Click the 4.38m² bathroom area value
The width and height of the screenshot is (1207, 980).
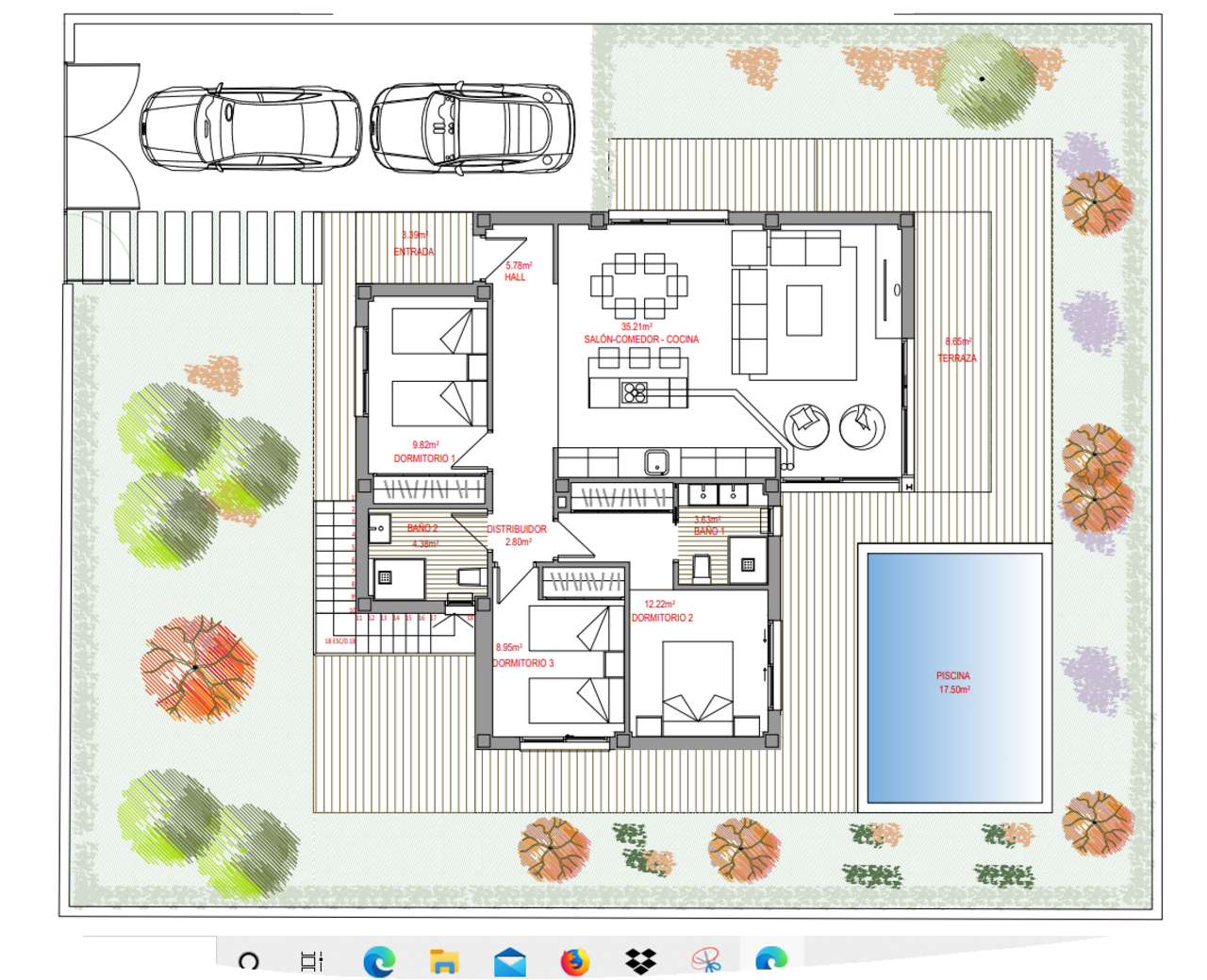pyautogui.click(x=425, y=543)
